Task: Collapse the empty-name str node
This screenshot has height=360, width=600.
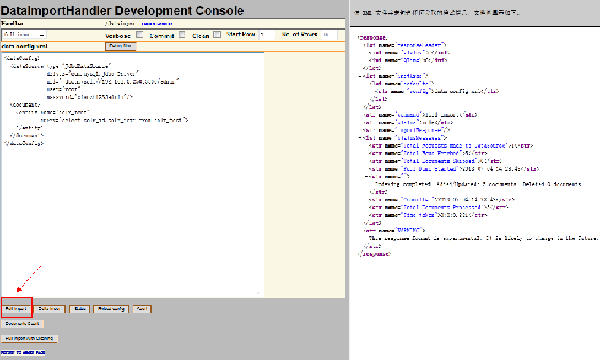Action: coord(367,176)
